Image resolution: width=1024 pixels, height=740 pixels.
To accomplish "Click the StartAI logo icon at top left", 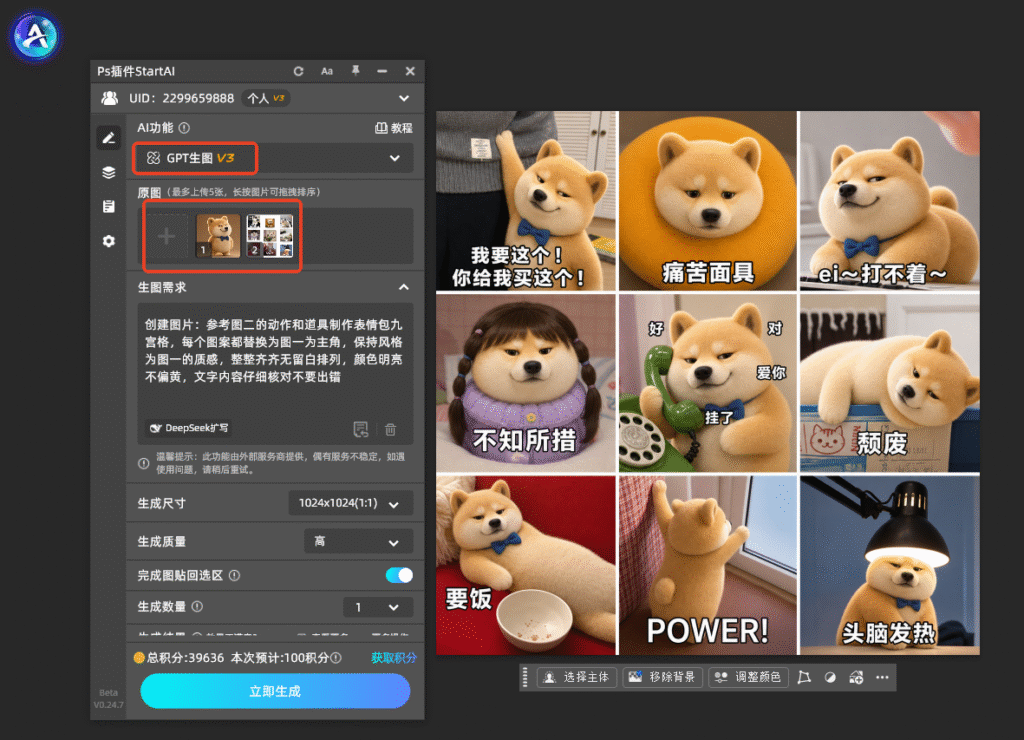I will pos(35,36).
